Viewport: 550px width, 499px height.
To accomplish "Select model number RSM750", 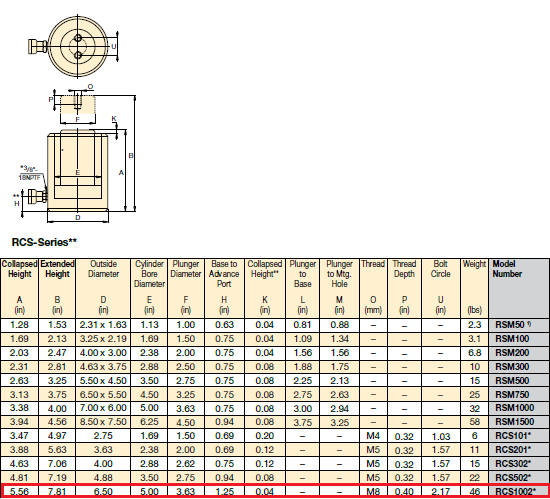I will pyautogui.click(x=512, y=395).
